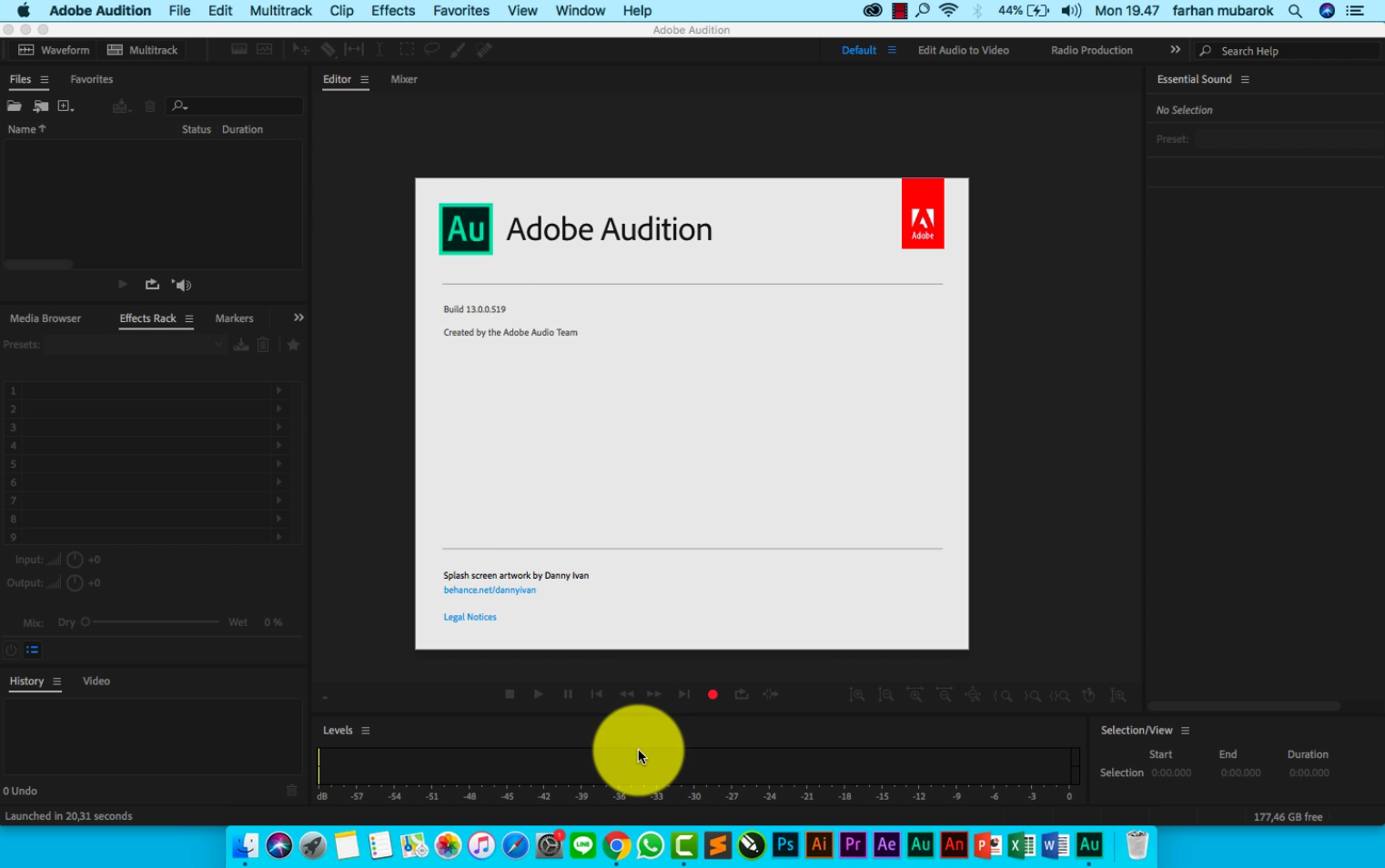Toggle the Effects Rack power button
Image resolution: width=1385 pixels, height=868 pixels.
[11, 650]
